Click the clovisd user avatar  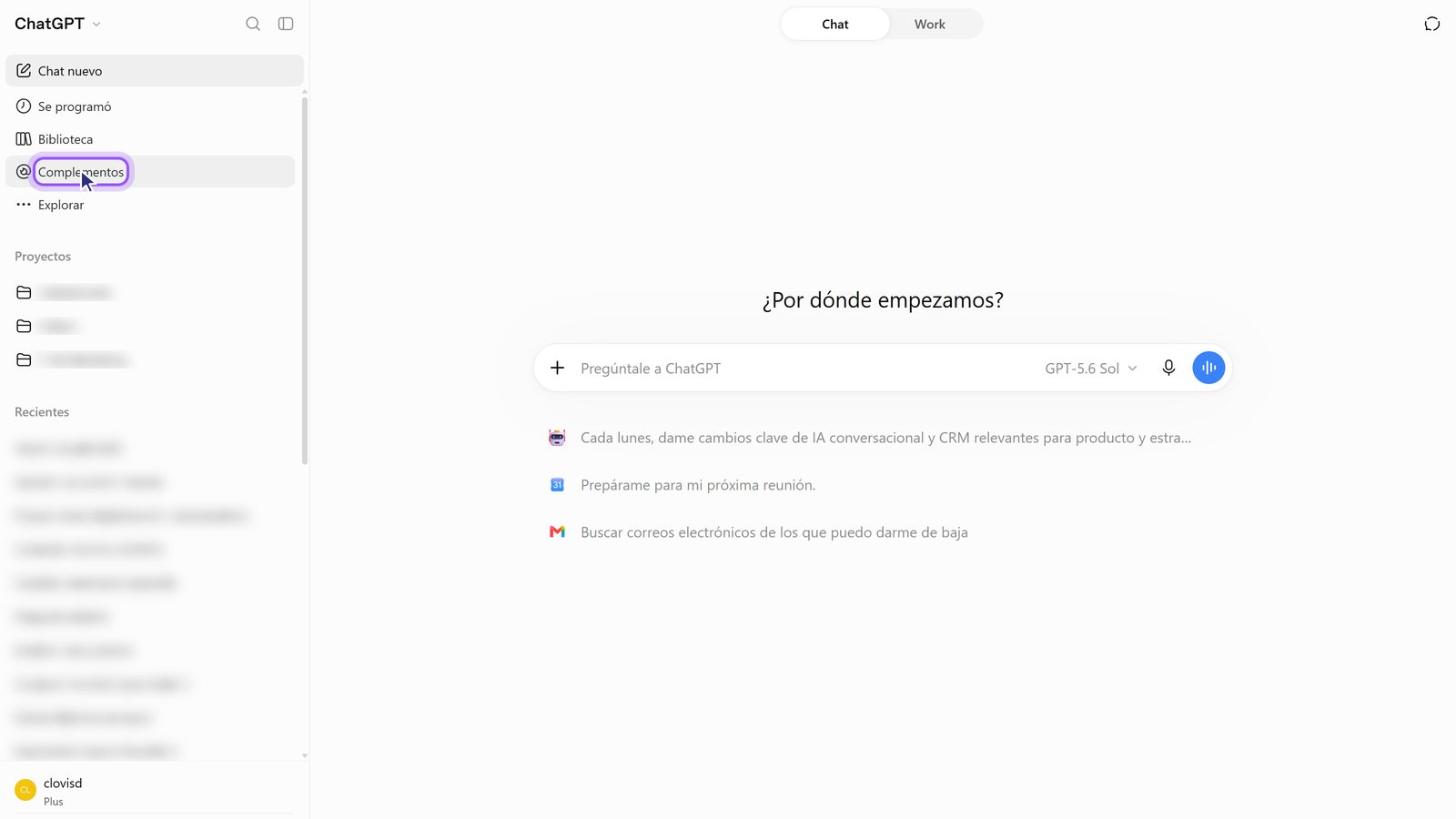tap(25, 790)
